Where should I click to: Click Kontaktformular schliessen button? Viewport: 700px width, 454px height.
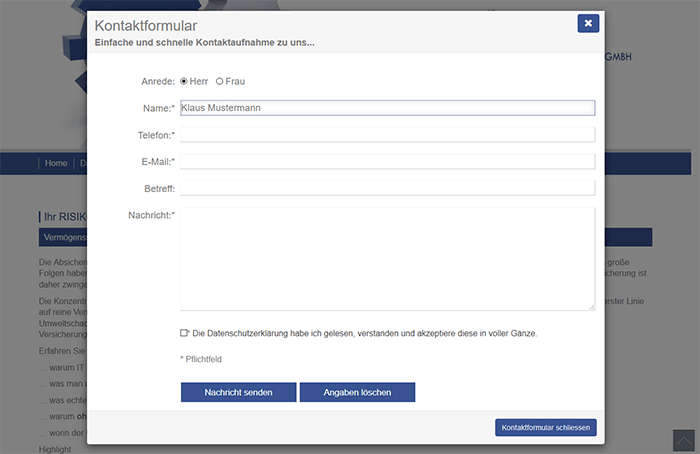click(x=546, y=427)
